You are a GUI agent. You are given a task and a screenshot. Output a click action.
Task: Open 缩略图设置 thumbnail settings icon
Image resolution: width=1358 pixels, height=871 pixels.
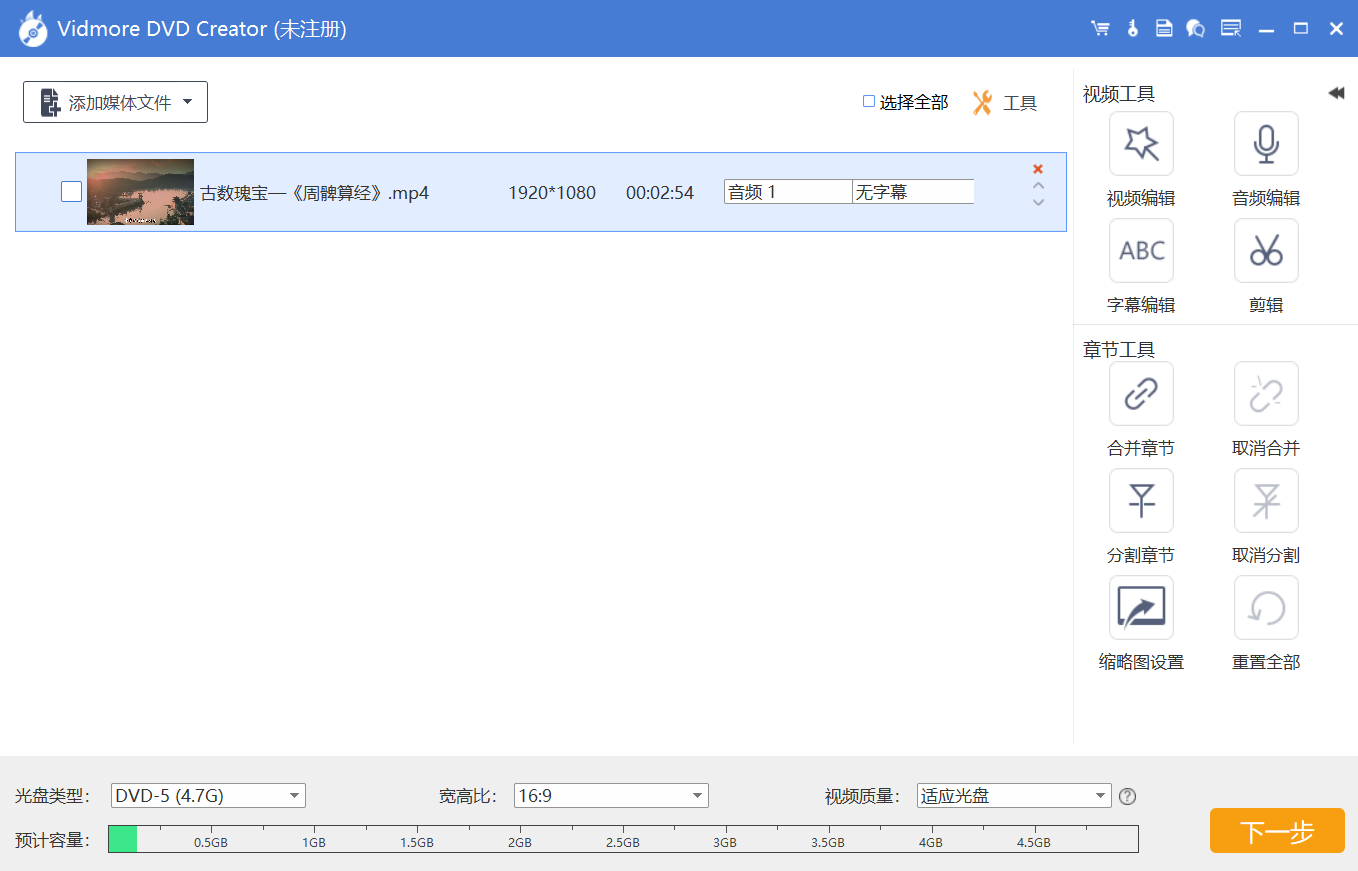[x=1141, y=608]
